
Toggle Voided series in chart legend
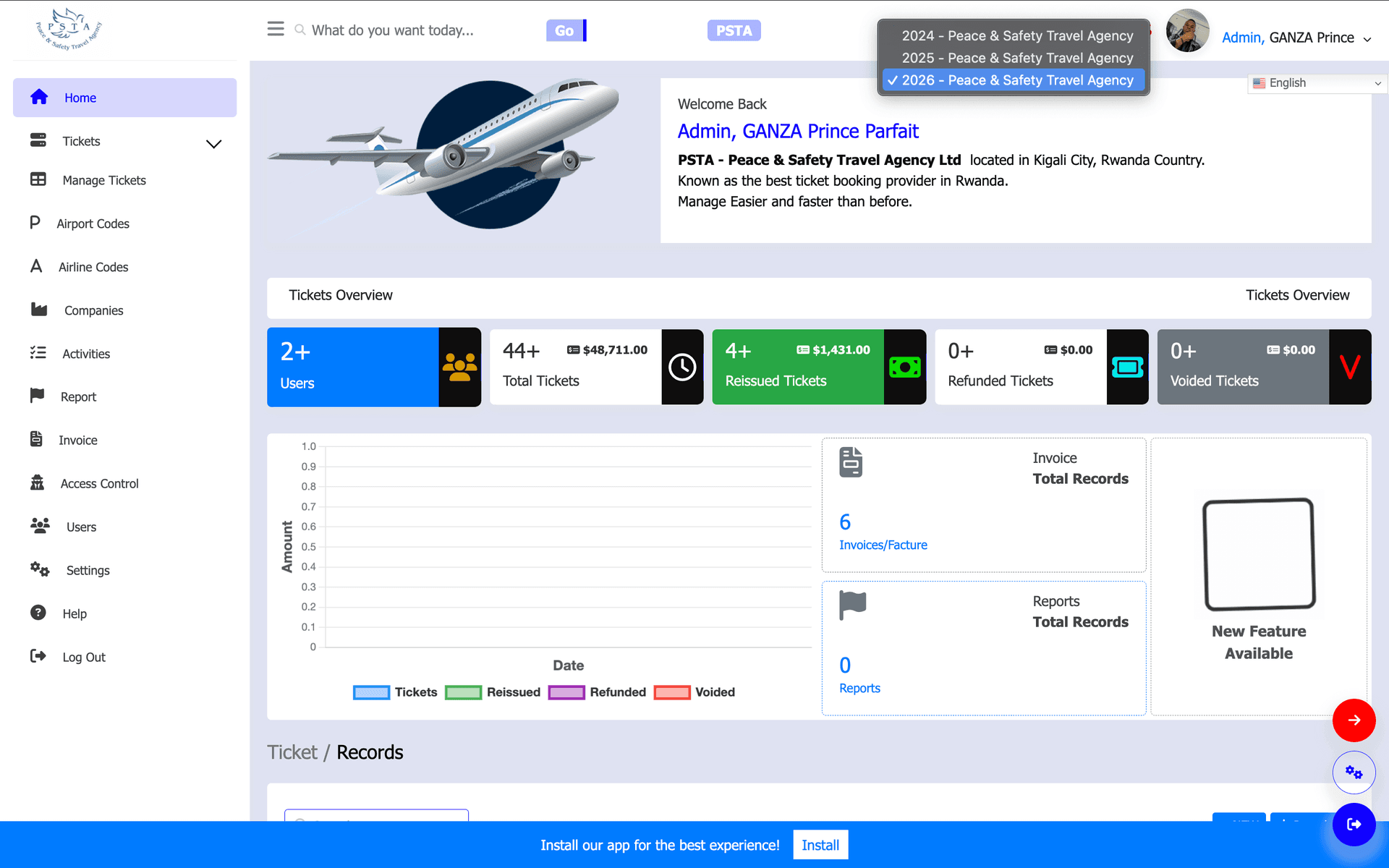tap(694, 692)
